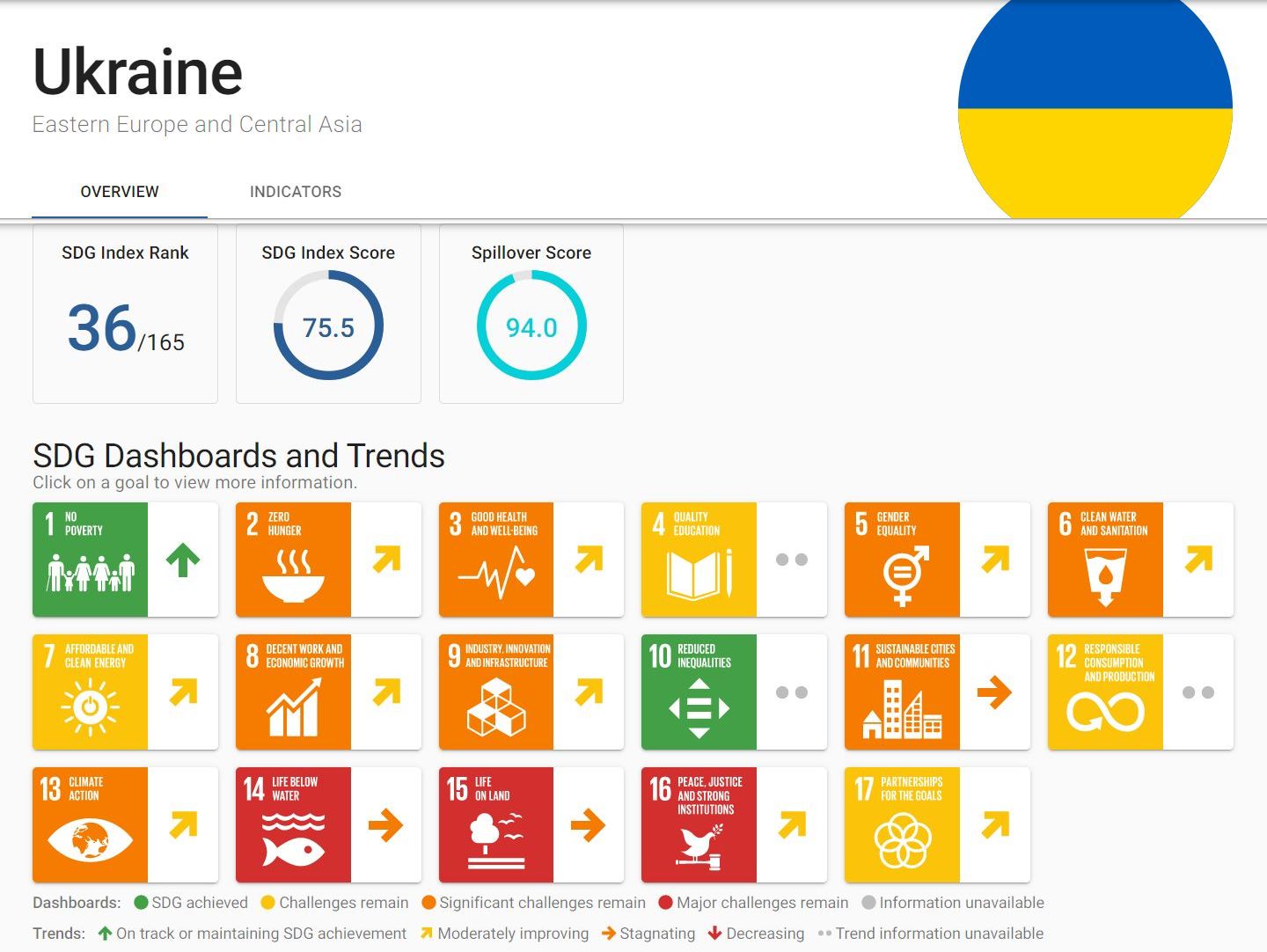Click the SDG Index Score gauge

point(328,326)
